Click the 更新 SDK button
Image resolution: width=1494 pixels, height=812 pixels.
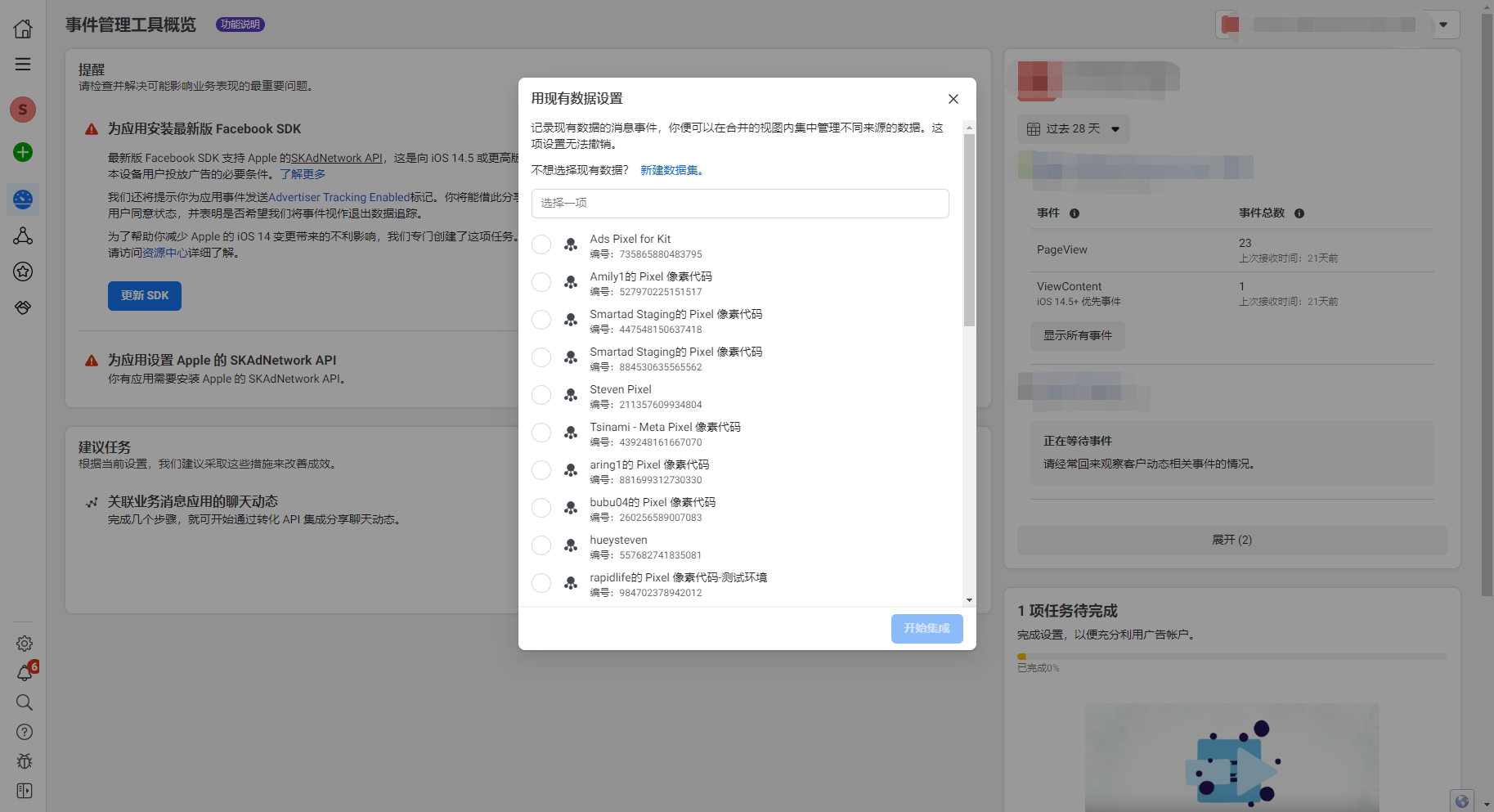(144, 295)
